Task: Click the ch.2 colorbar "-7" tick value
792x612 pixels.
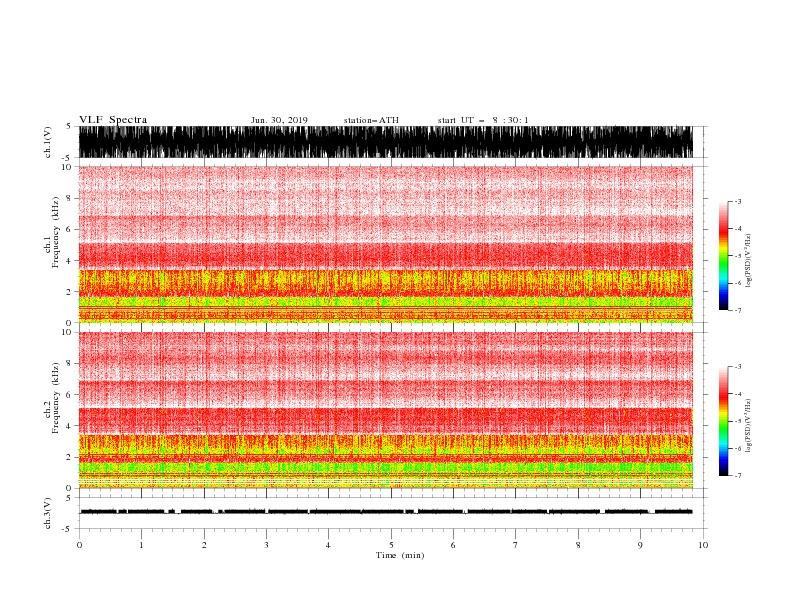Action: click(x=737, y=476)
